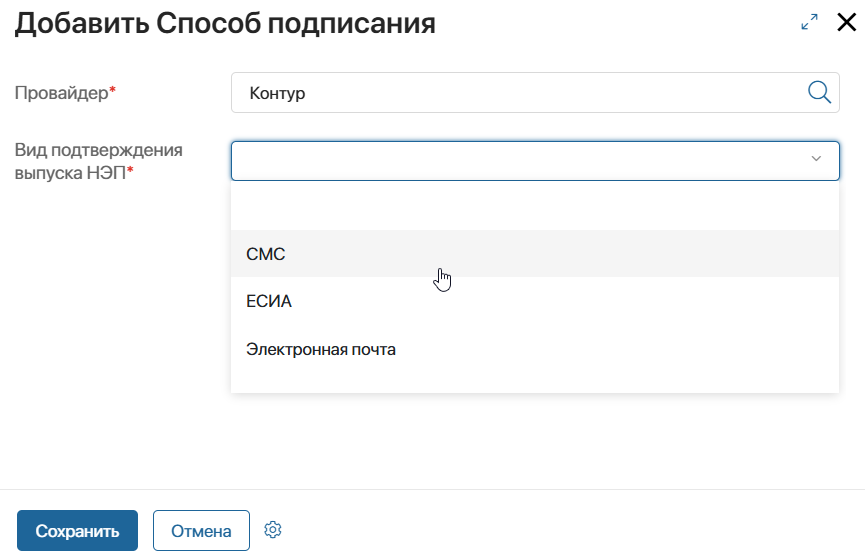Click the dialog title Добавить Способ подписания

click(225, 24)
